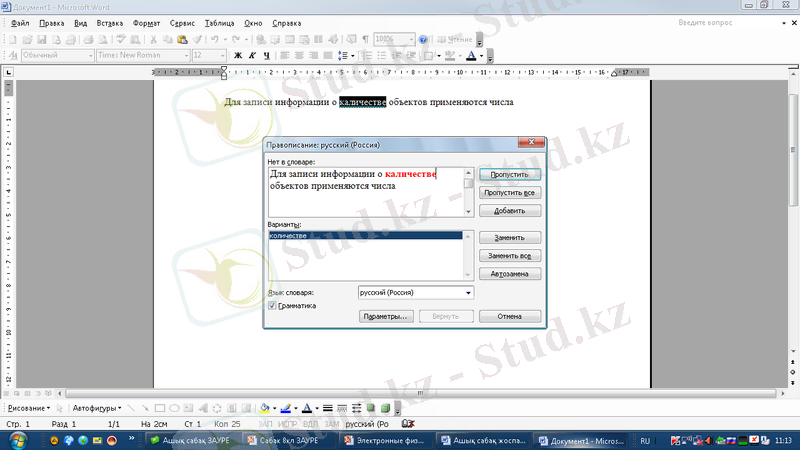Select the Rectangle tool in Drawing toolbar

pos(159,408)
